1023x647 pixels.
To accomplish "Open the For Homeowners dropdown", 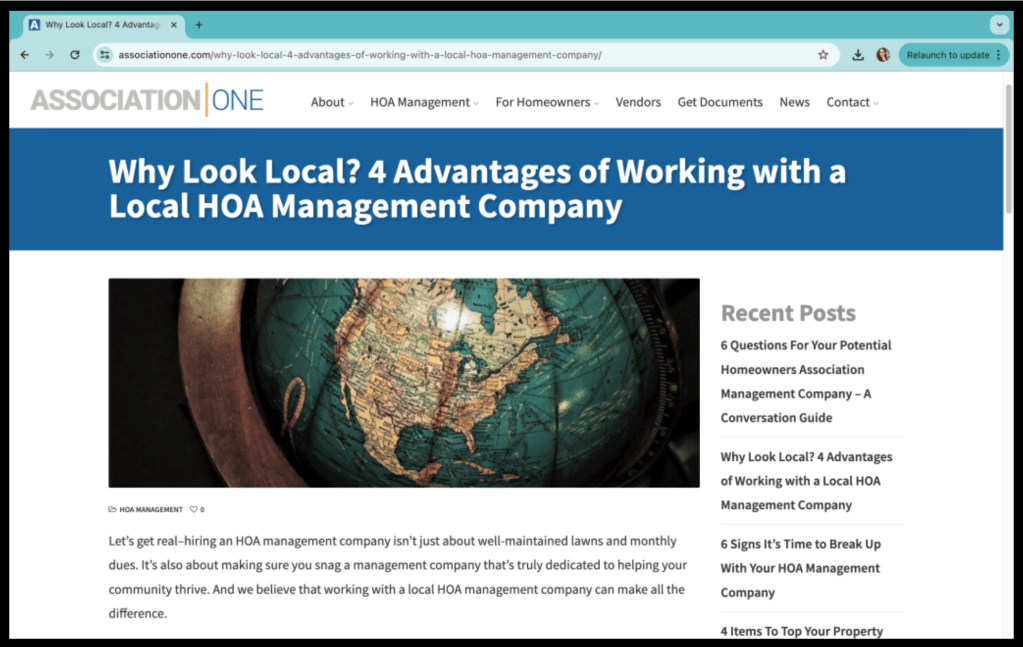I will 546,102.
